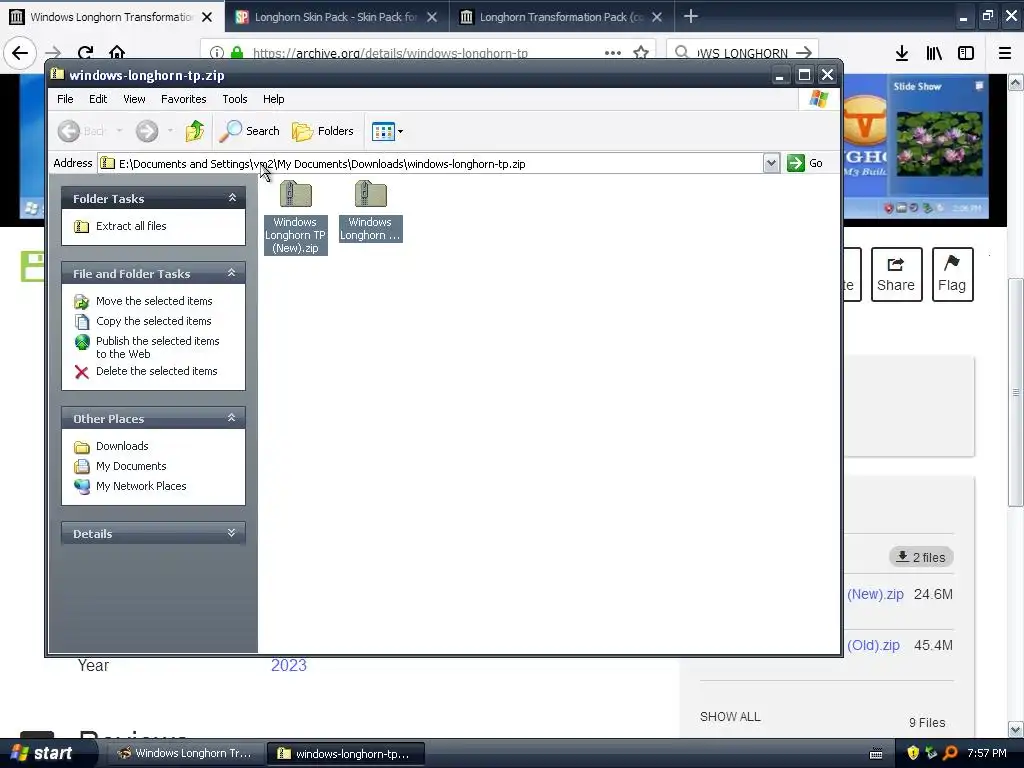
Task: Expand the Address bar dropdown
Action: coord(771,163)
